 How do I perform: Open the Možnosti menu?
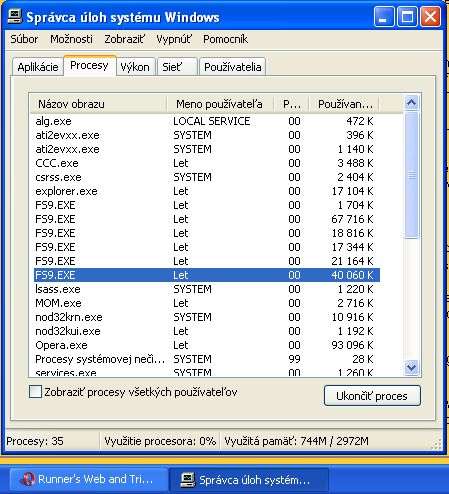(71, 39)
